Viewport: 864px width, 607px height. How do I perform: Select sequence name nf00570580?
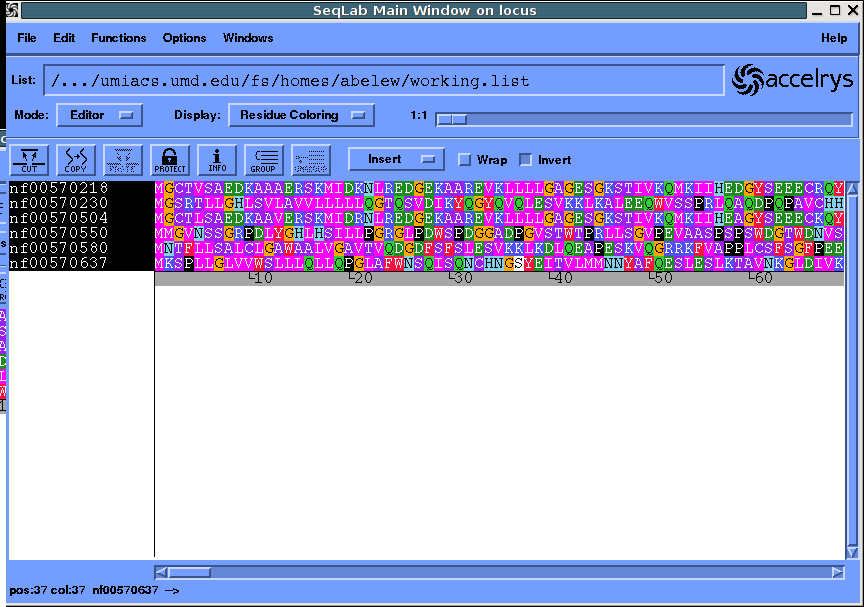(x=58, y=248)
